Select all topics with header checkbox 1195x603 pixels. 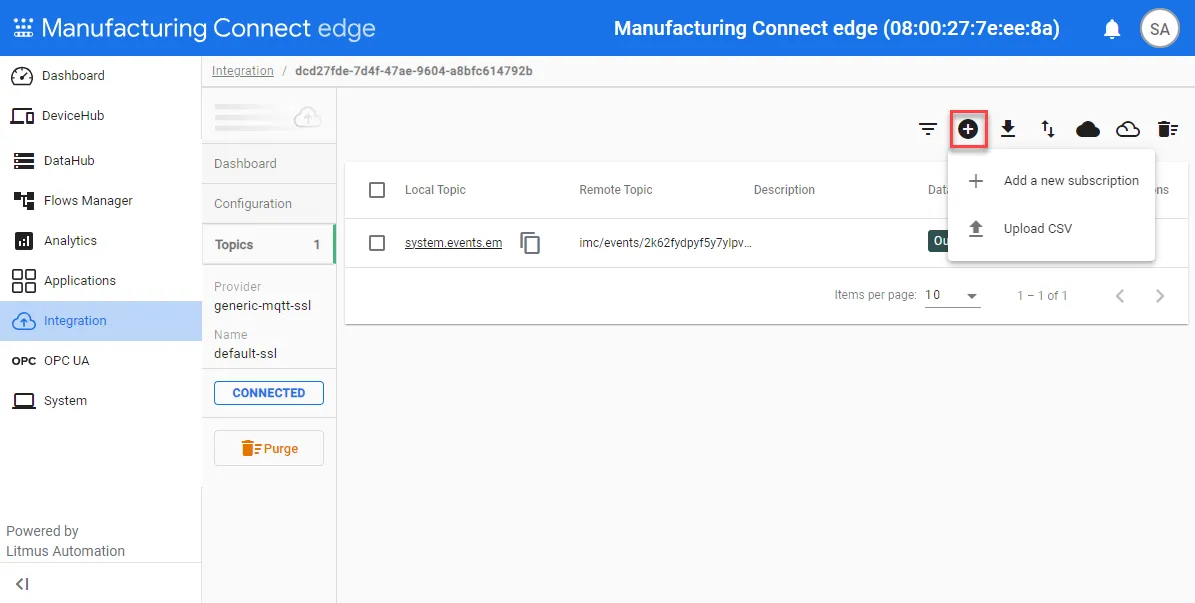click(376, 190)
